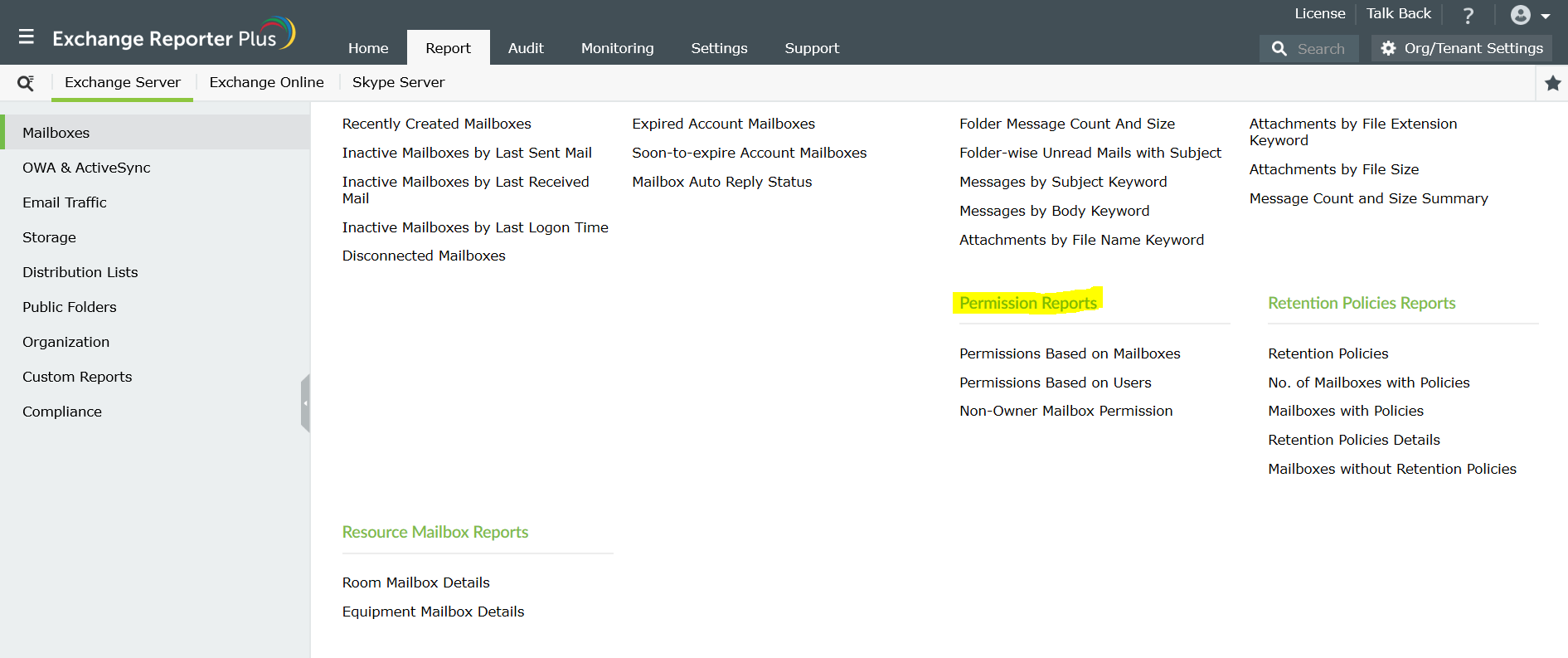The height and width of the screenshot is (658, 1568).
Task: Open Org/Tenant Settings gear button
Action: tap(1462, 48)
